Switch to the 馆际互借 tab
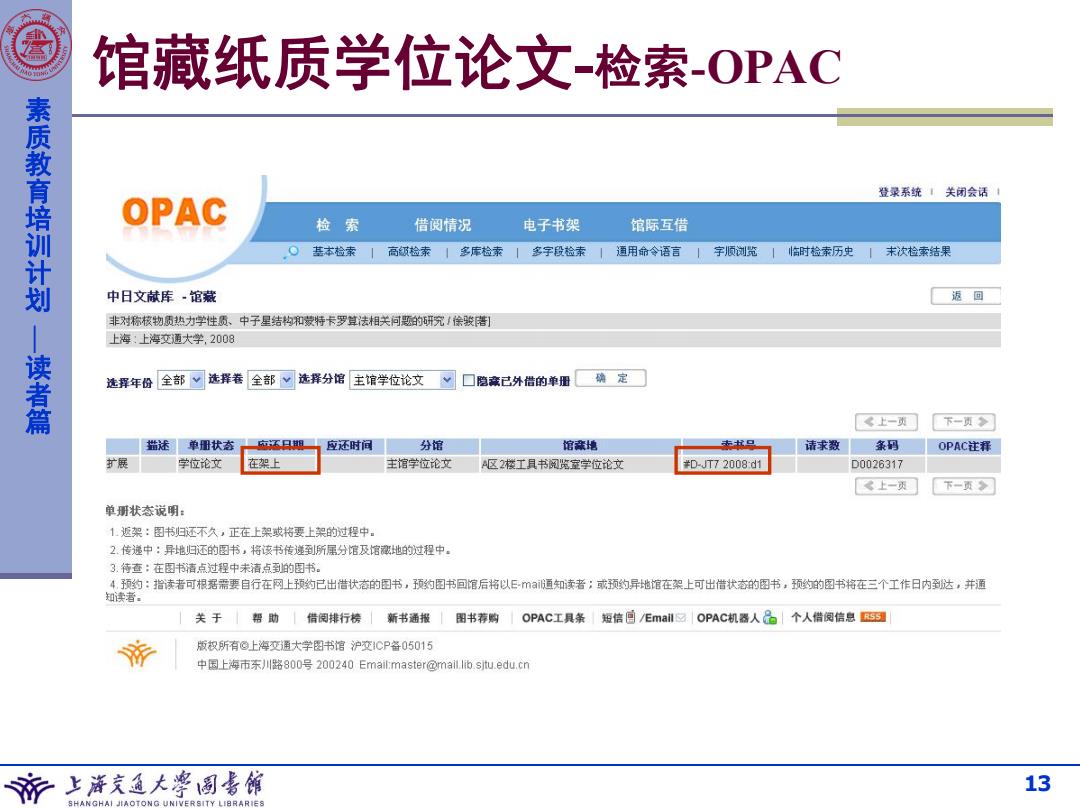Image resolution: width=1080 pixels, height=810 pixels. point(659,225)
